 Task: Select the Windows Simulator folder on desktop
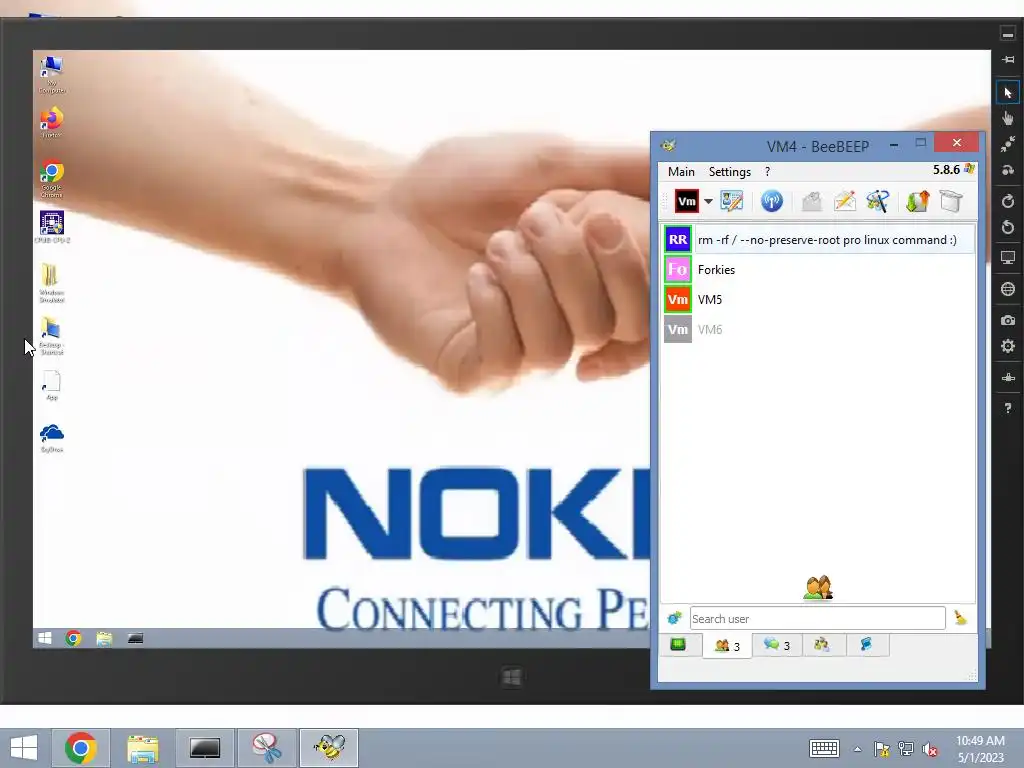[52, 282]
